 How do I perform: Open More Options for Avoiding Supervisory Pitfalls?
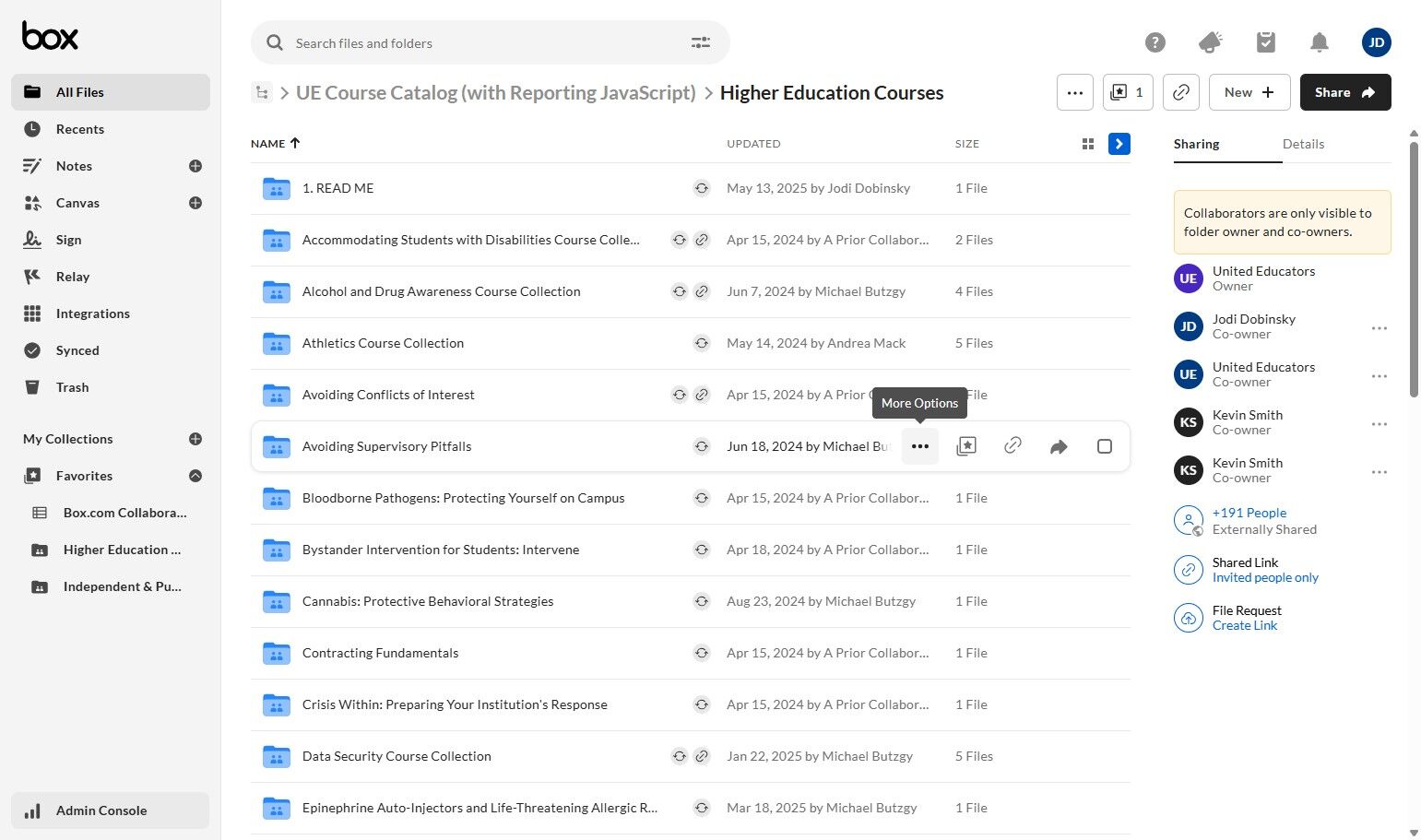[x=920, y=446]
